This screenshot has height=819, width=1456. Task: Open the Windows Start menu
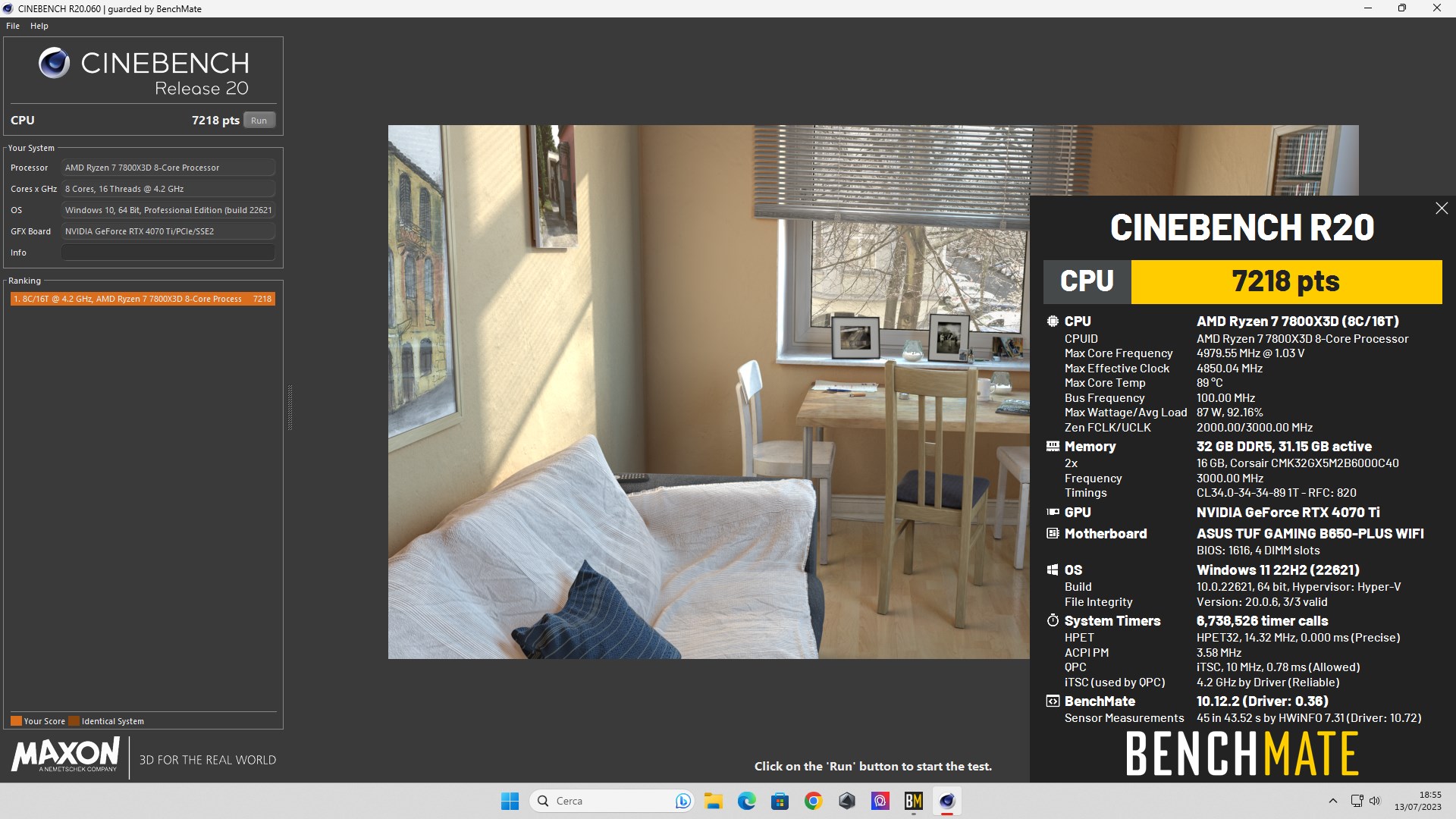510,801
